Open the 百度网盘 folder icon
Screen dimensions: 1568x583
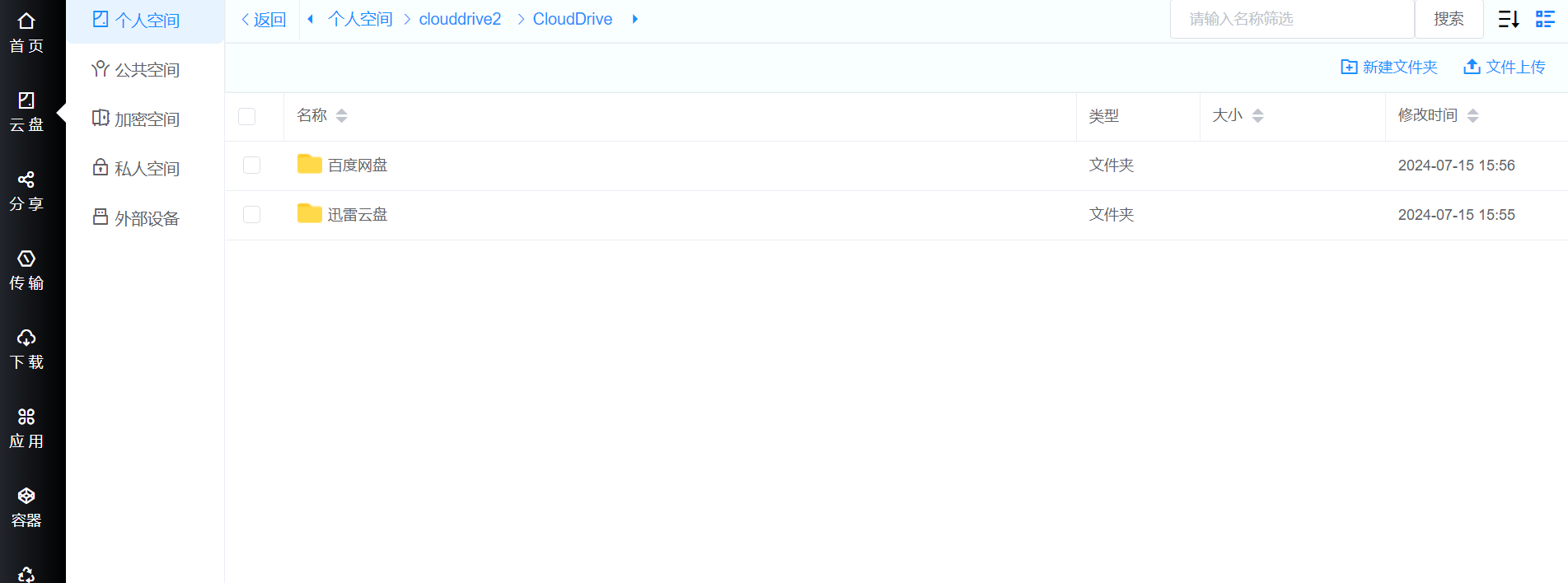310,165
